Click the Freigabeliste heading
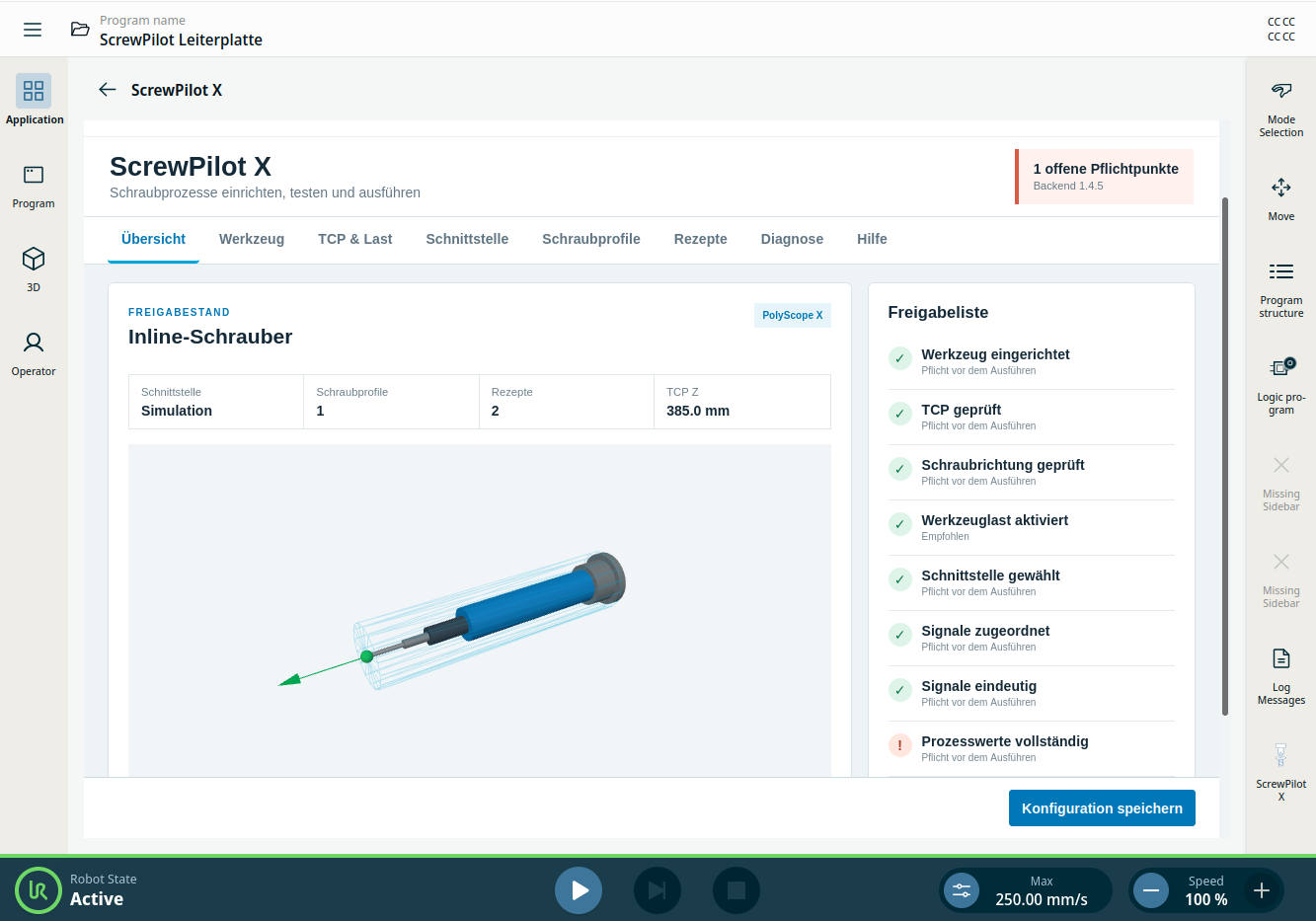The image size is (1316, 921). click(938, 312)
